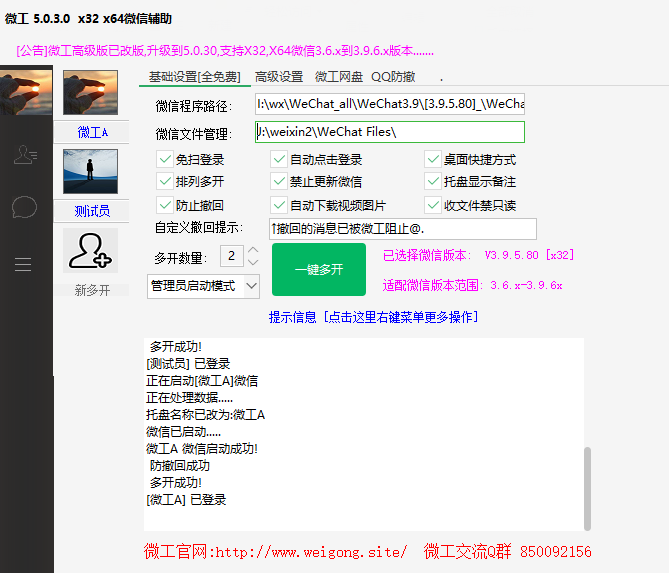
Task: Click the log line '托盘名称已改为:微工A'
Action: (x=205, y=415)
